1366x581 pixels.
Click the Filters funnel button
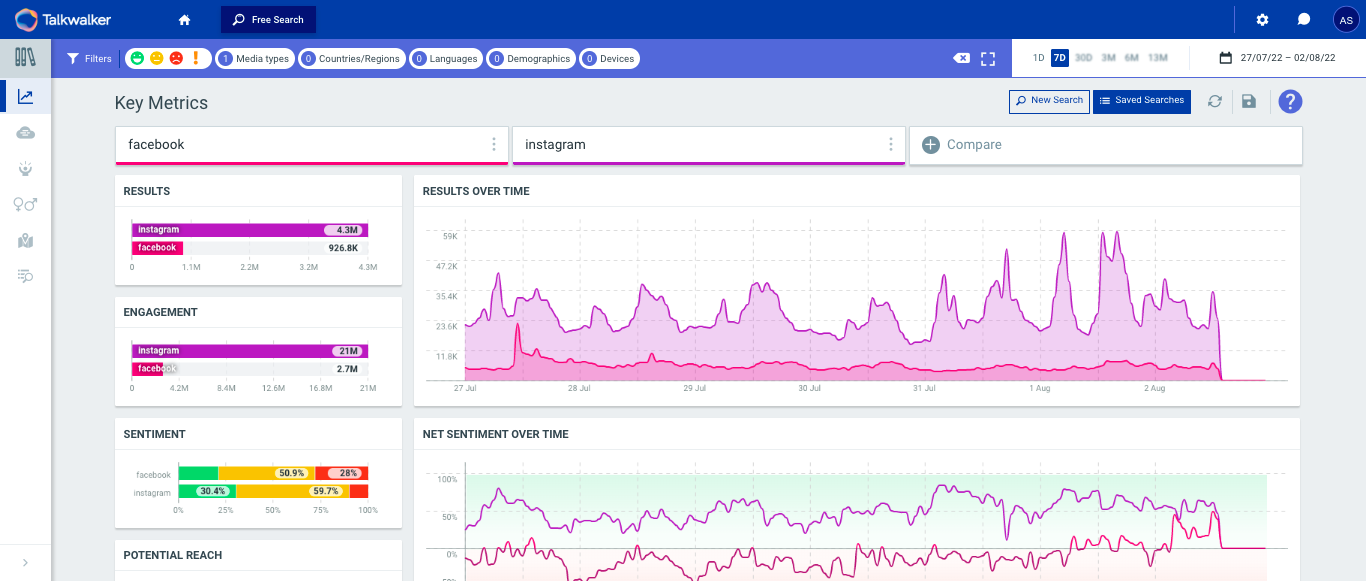tap(90, 59)
